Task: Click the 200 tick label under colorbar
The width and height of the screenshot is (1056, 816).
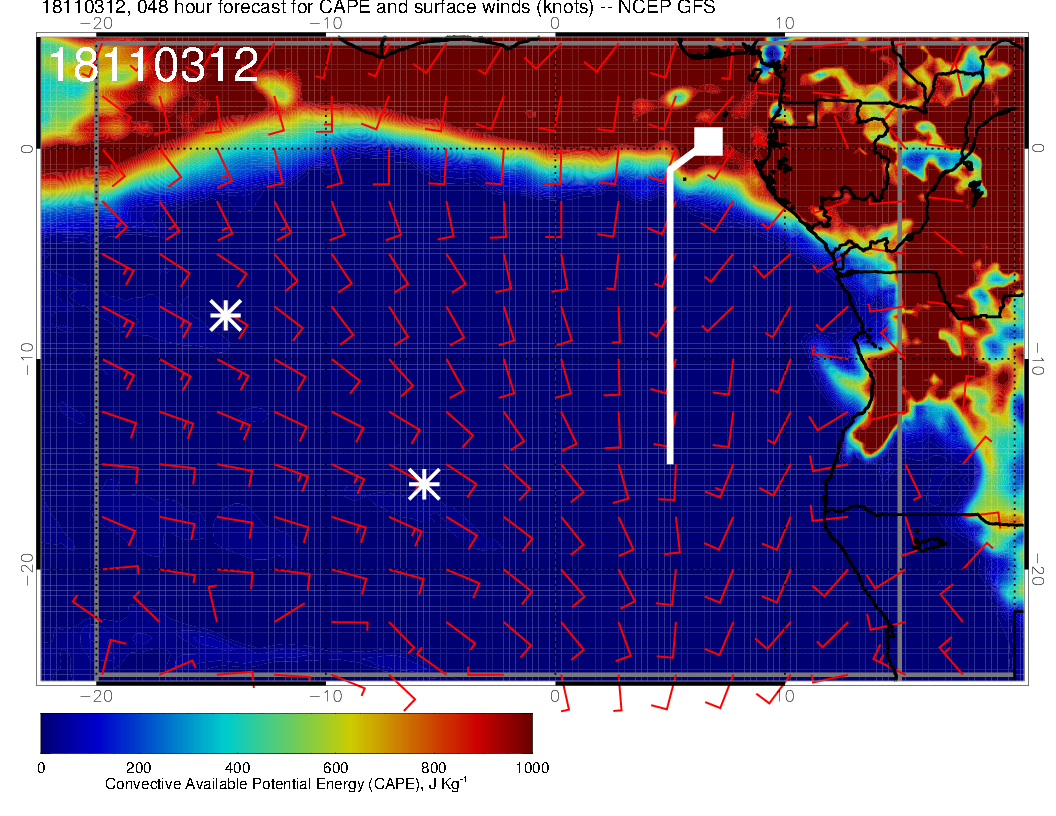Action: pos(138,768)
